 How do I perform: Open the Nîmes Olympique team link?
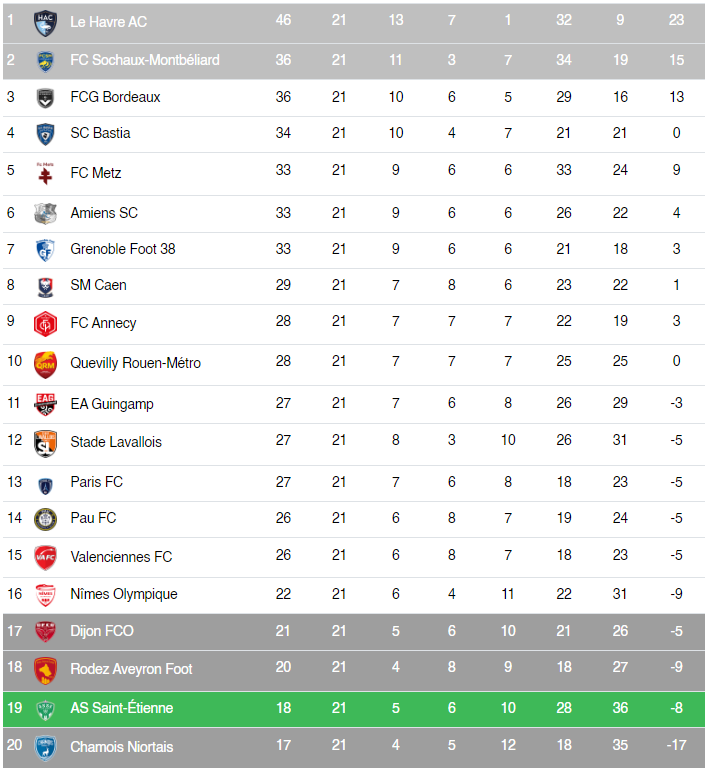124,594
